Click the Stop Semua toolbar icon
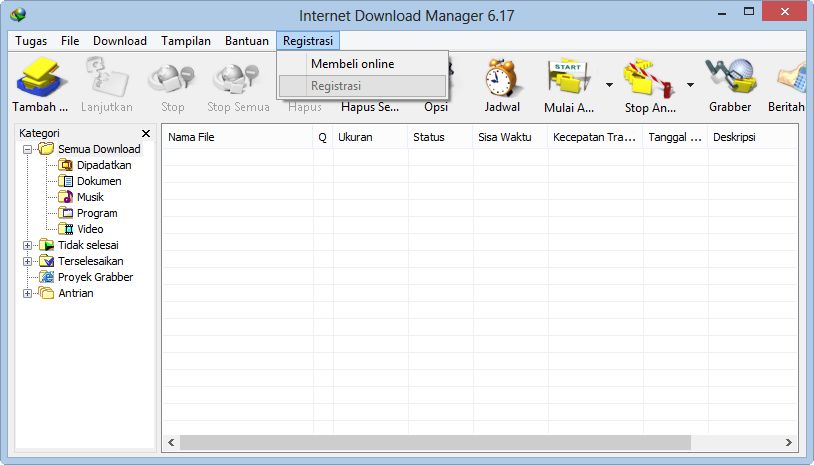 point(237,78)
